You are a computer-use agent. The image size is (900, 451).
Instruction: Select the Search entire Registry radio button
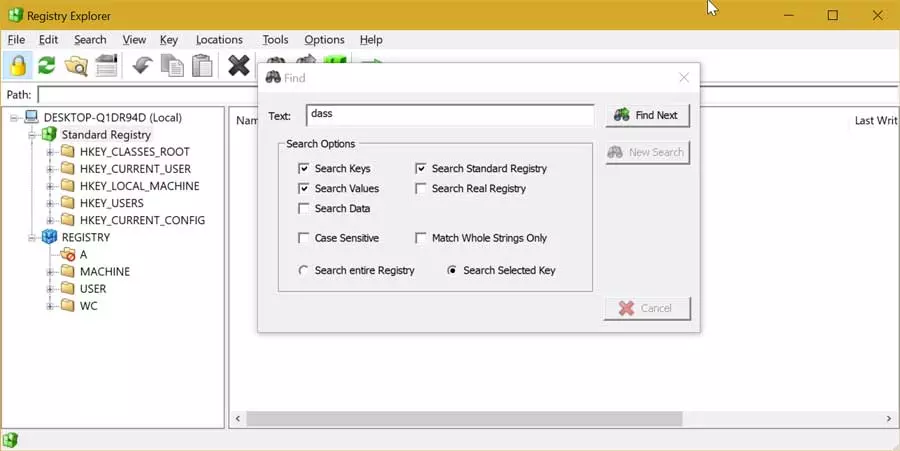(x=303, y=270)
